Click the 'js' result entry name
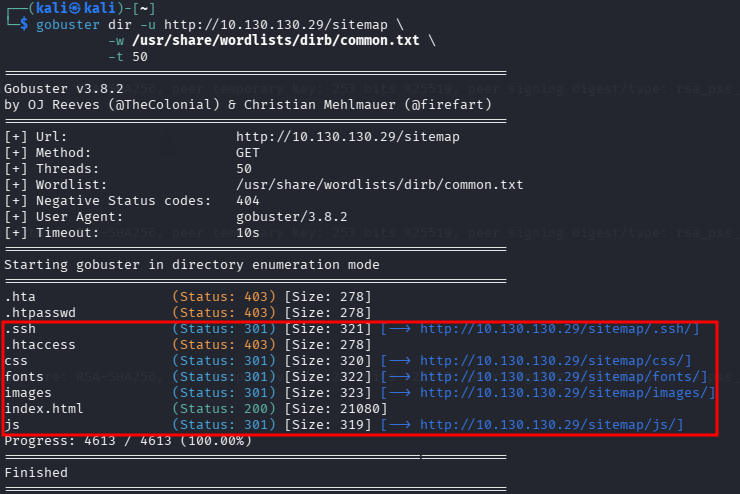This screenshot has width=740, height=494. (12, 425)
